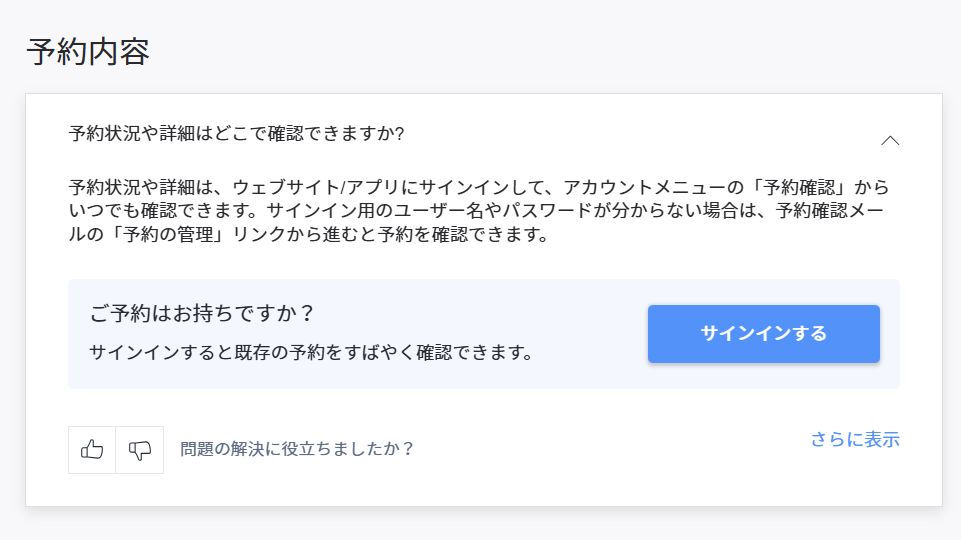Select the ご予約はお持ちですか？ heading text
The width and height of the screenshot is (961, 540).
[x=202, y=313]
